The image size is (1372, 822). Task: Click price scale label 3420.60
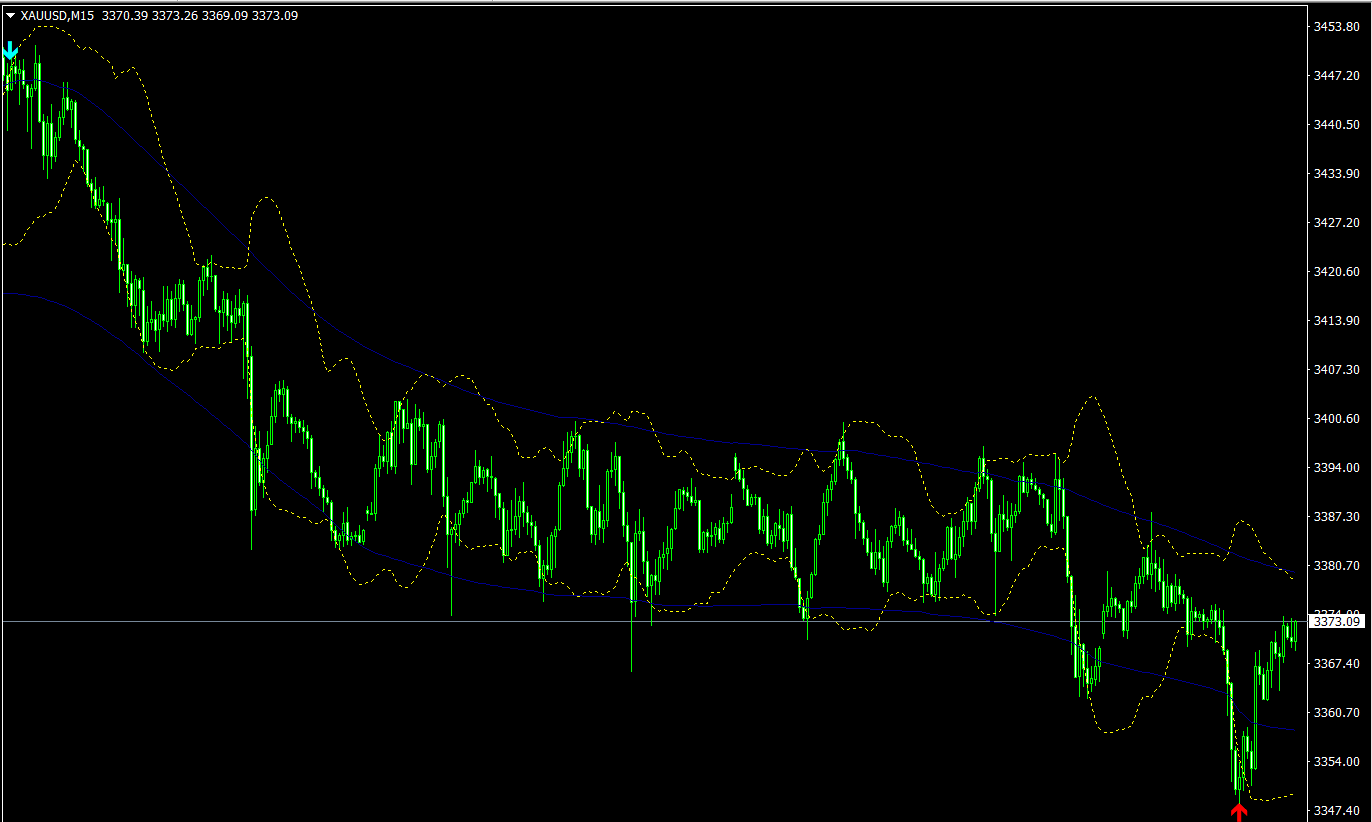[x=1336, y=271]
